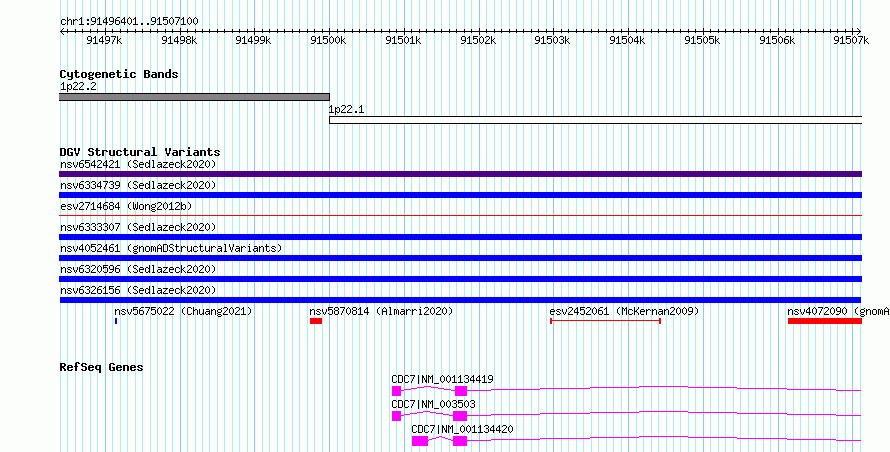Click the 91503k ruler position label
Screen dimensions: 890x452
point(552,40)
